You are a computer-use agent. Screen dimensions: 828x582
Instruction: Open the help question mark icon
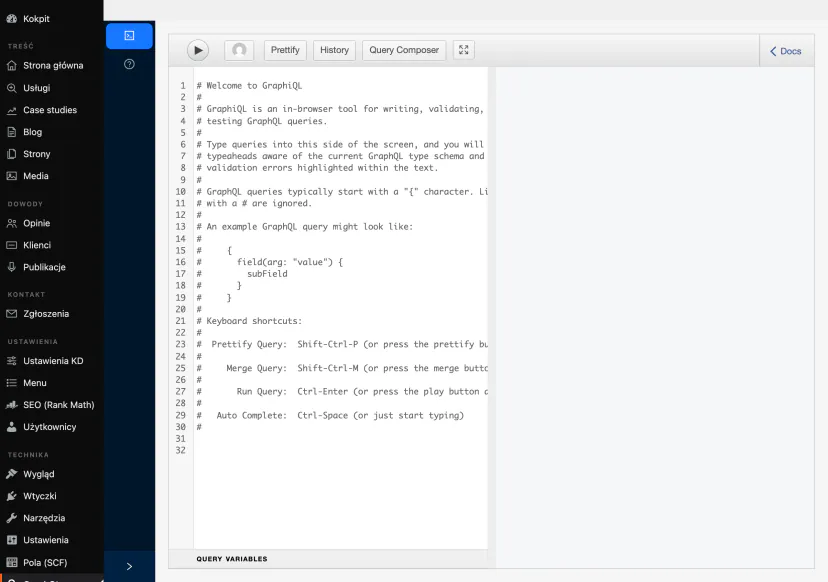(x=129, y=64)
